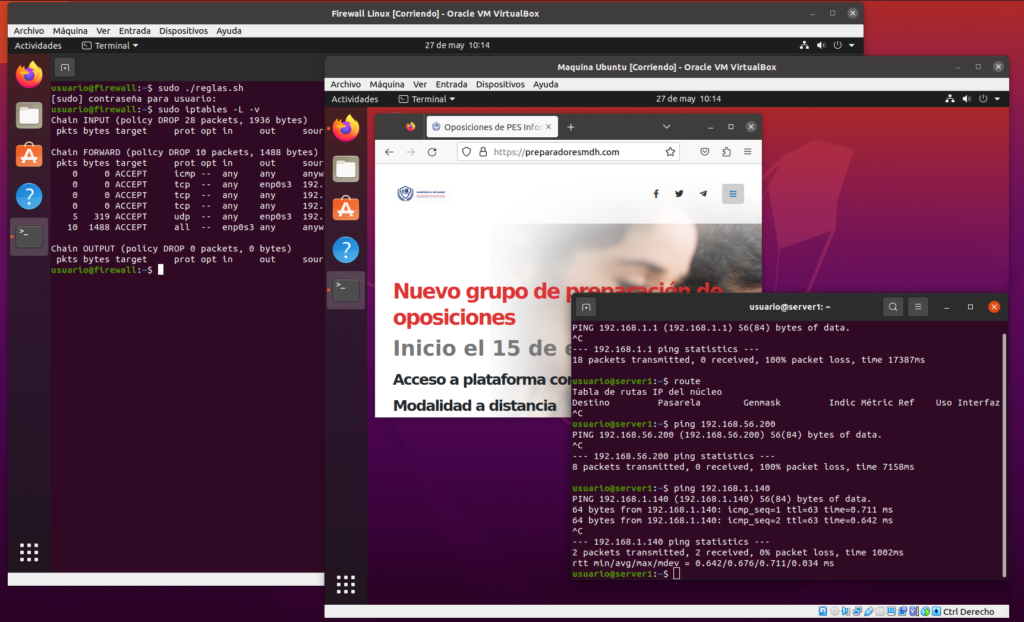Viewport: 1024px width, 622px height.
Task: Click the optical disc status icon
Action: [835, 612]
